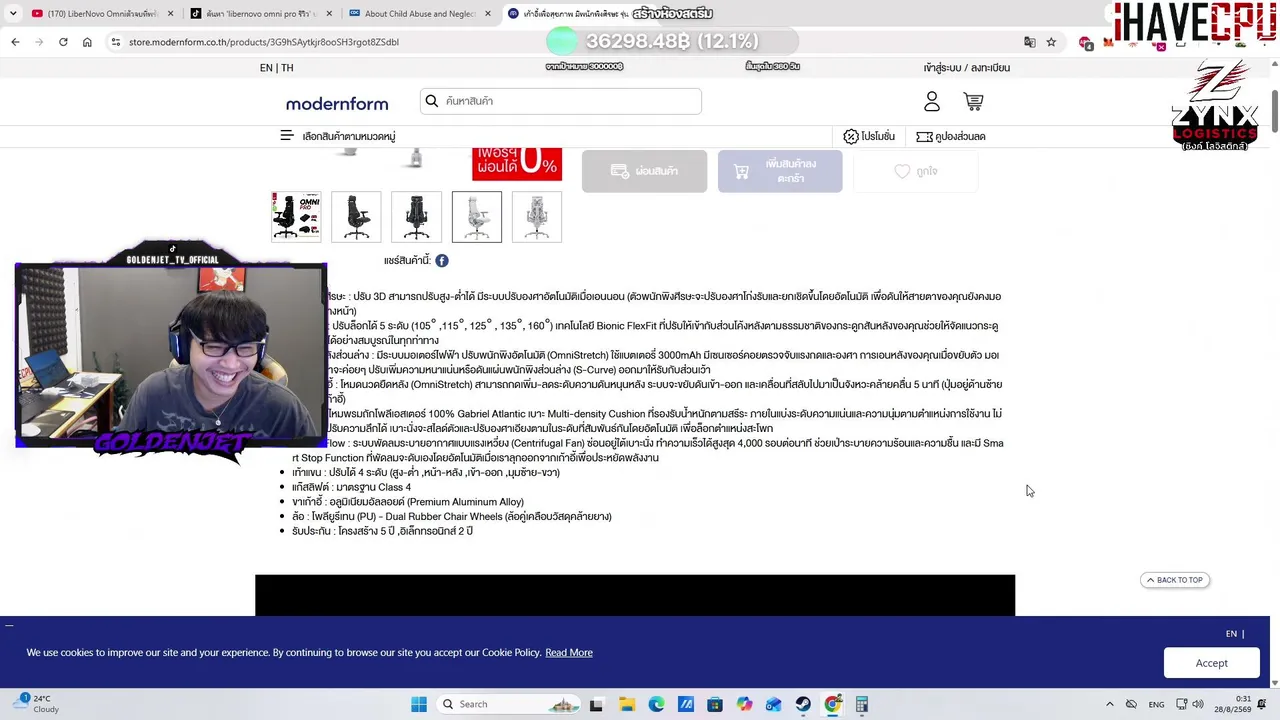Open the browser home page
This screenshot has height=720, width=1280.
(x=87, y=42)
